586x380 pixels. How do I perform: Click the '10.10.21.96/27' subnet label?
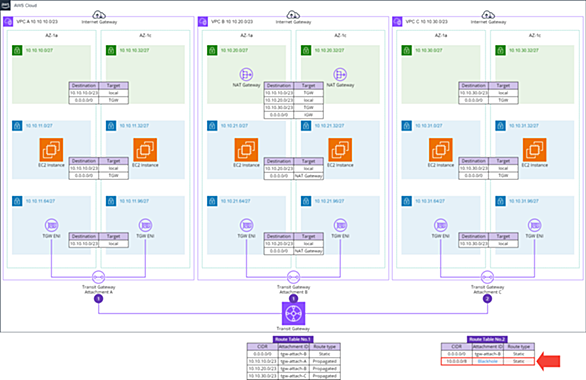pos(329,201)
